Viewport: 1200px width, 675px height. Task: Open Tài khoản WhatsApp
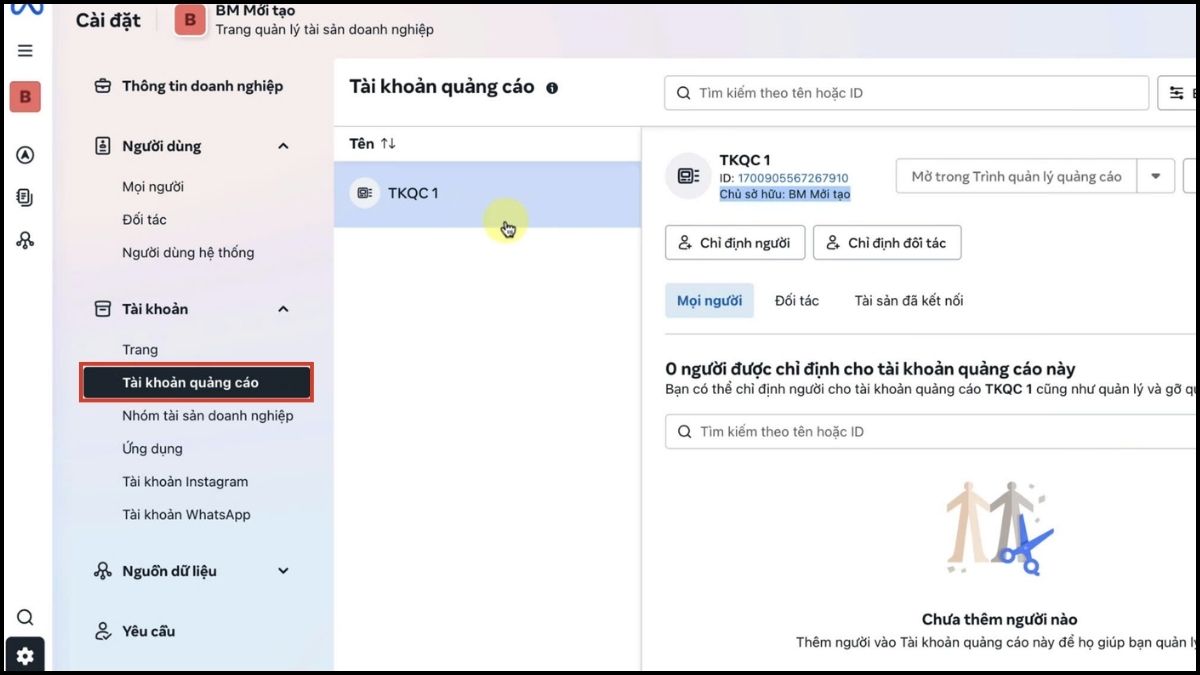tap(186, 515)
